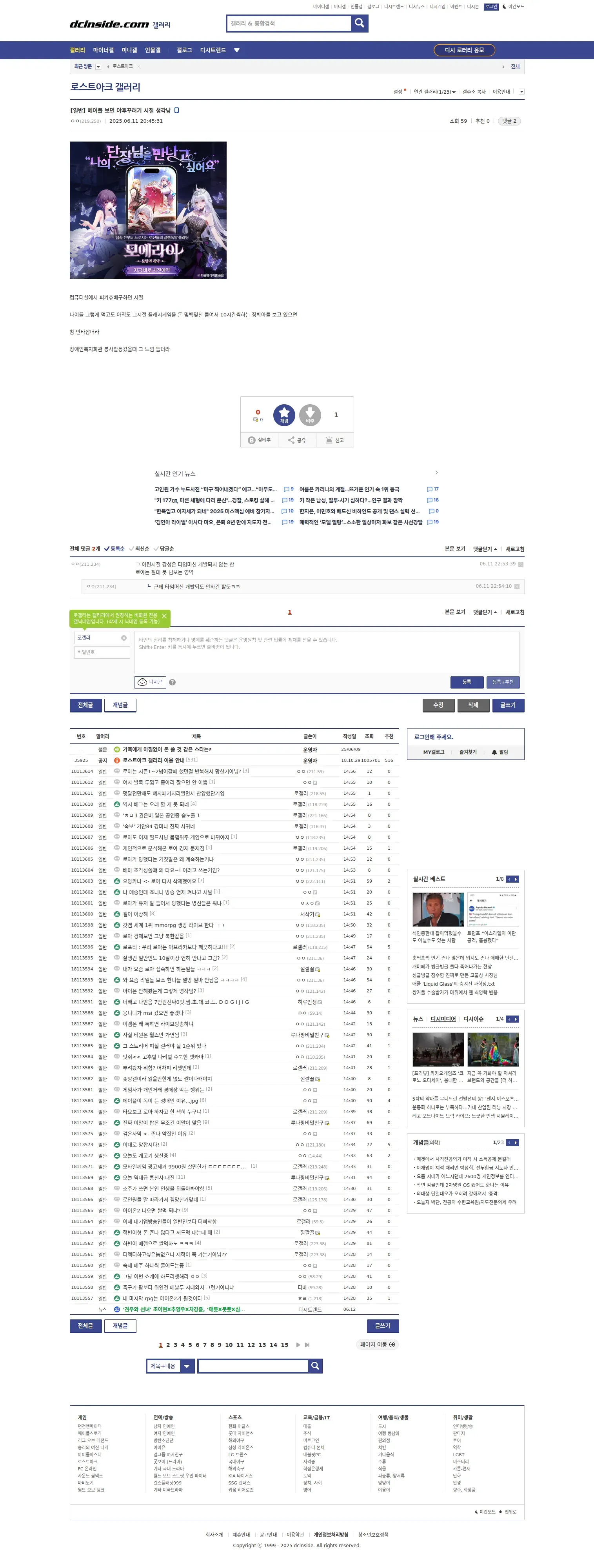Image resolution: width=594 pixels, height=1568 pixels.
Task: Toggle 야간모드 in the footer
Action: coord(485,1512)
